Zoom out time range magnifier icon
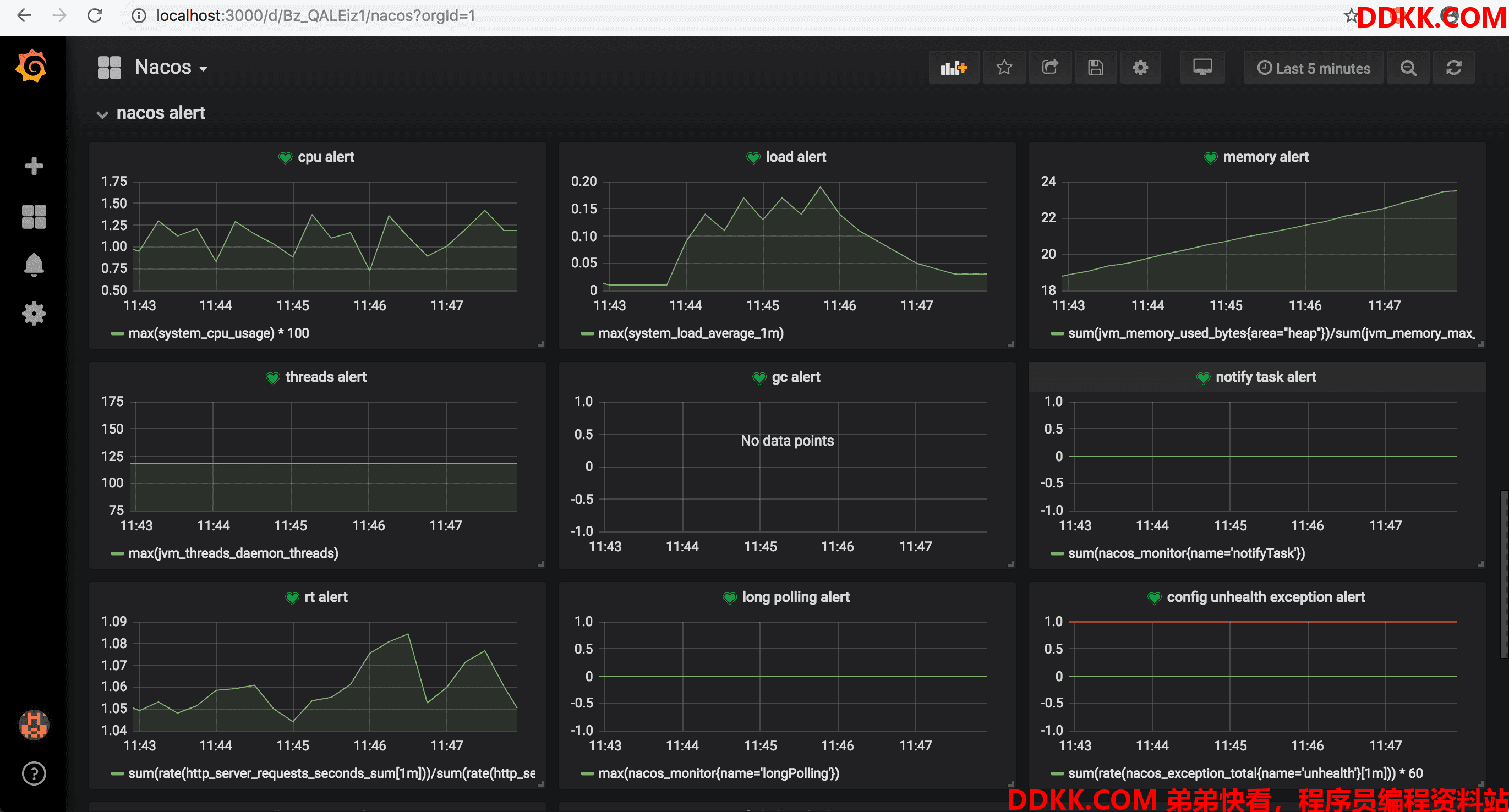Screen dimensions: 1509x812 [x=1408, y=68]
